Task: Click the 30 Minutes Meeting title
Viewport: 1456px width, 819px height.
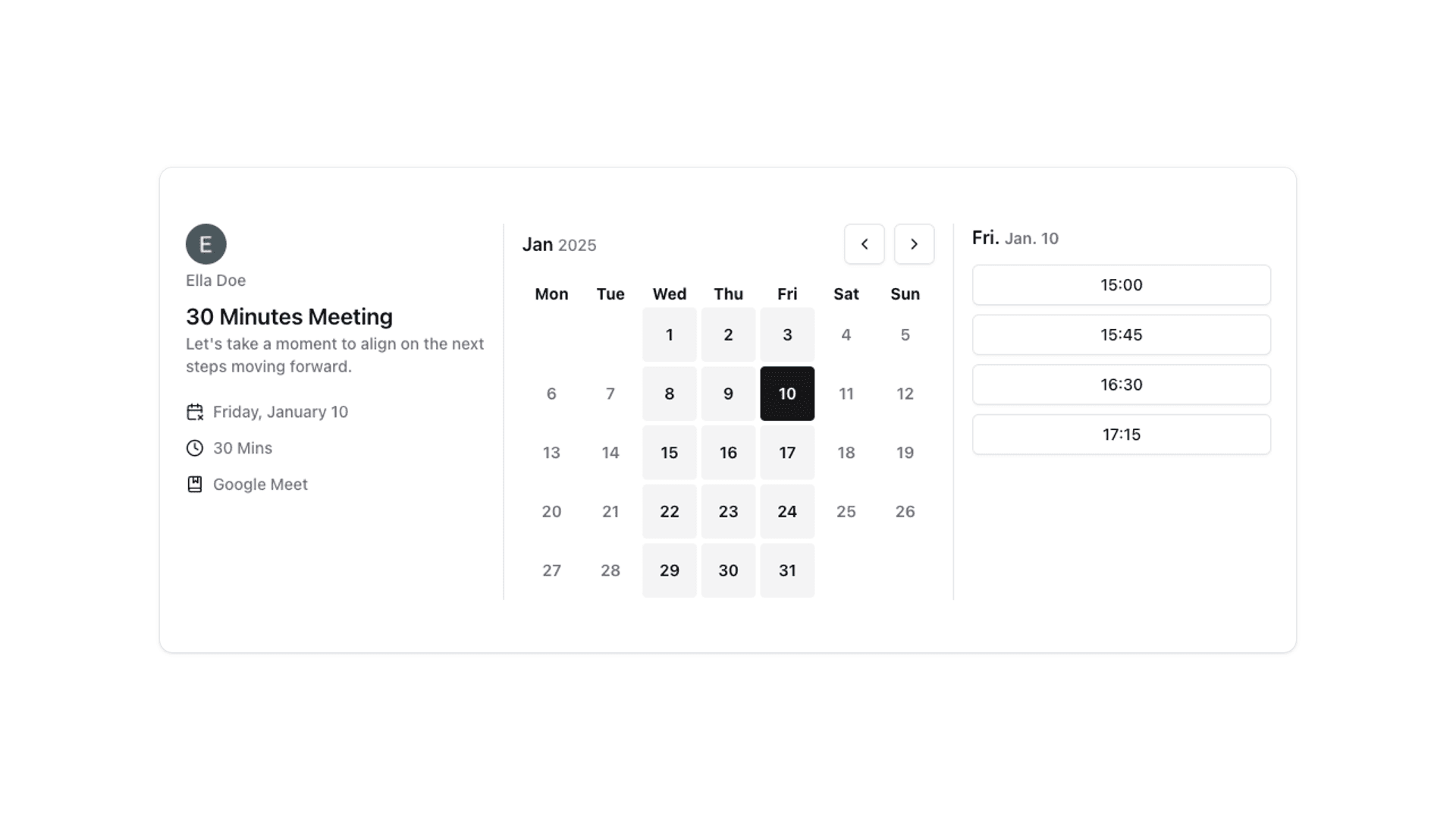Action: [x=289, y=316]
